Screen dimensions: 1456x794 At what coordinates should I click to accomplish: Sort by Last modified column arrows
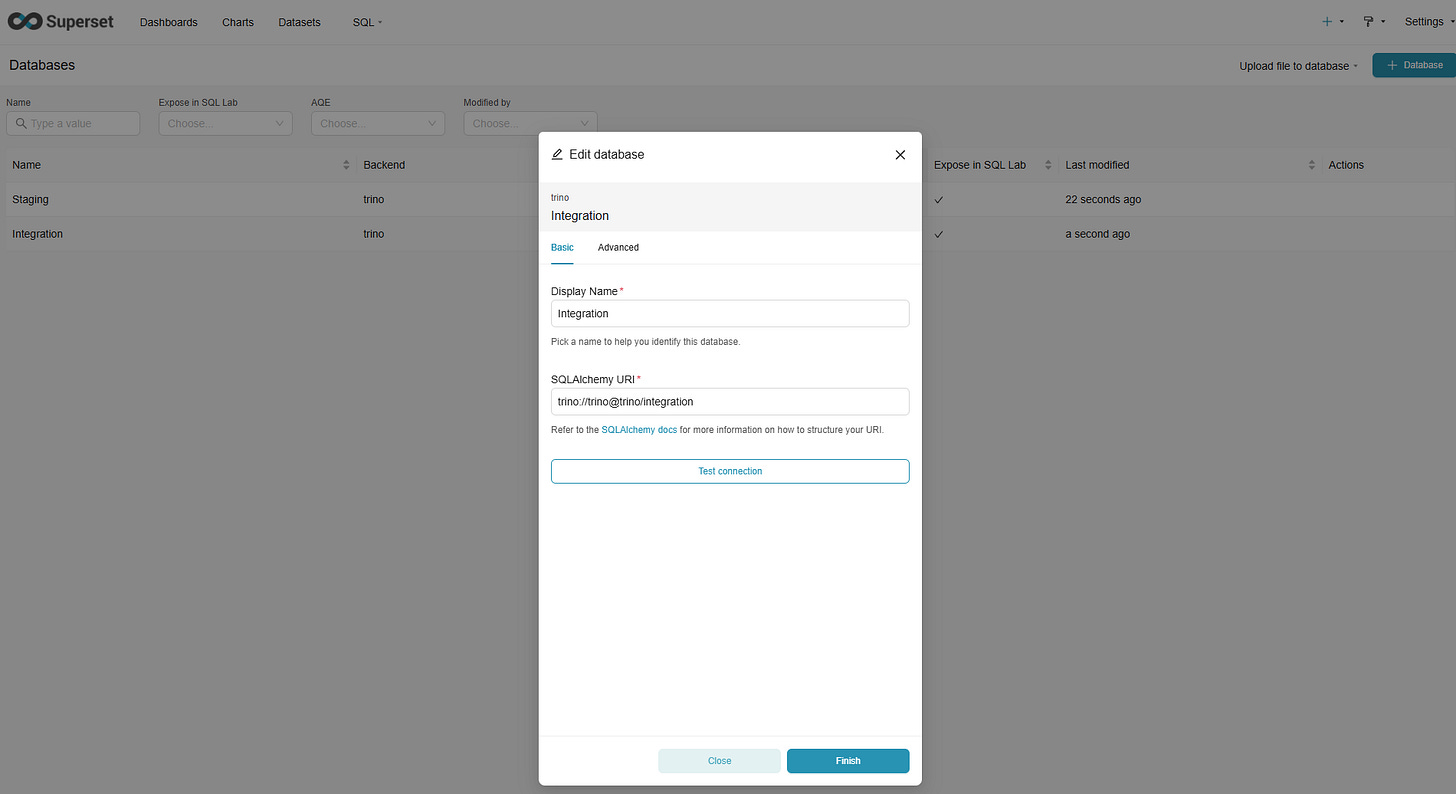click(1313, 165)
